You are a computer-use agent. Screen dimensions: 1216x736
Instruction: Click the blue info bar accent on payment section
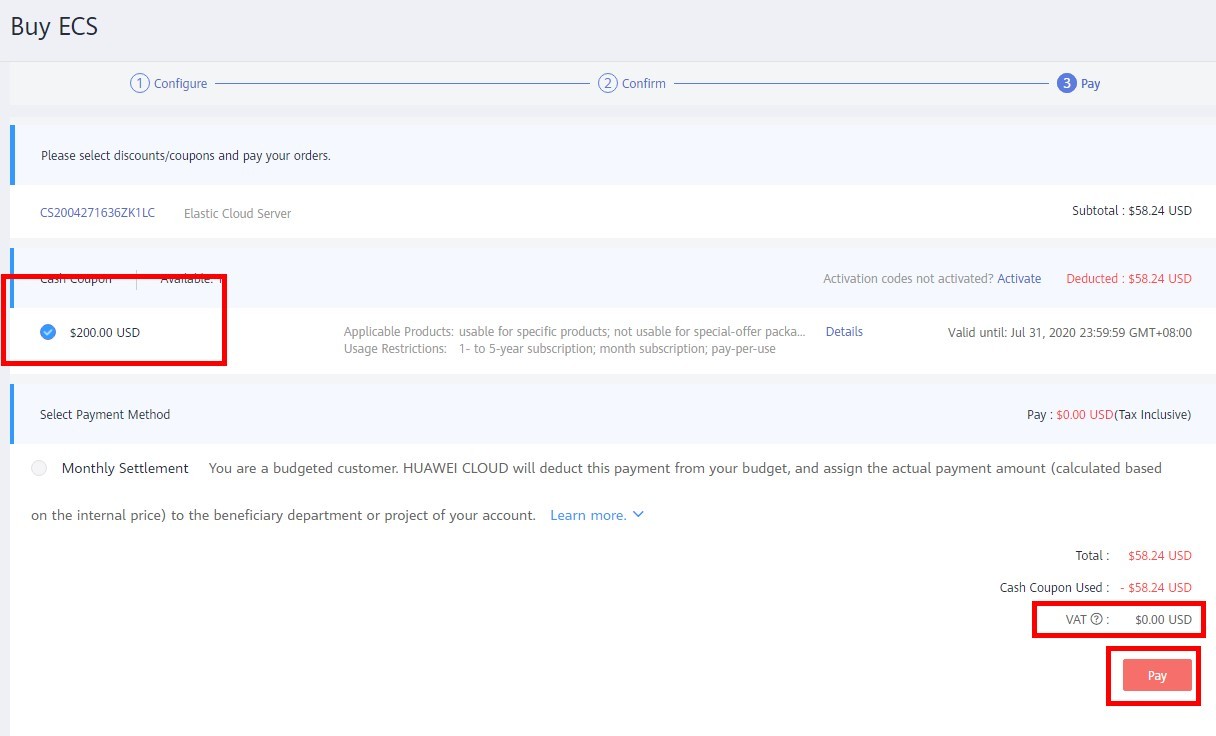[11, 414]
